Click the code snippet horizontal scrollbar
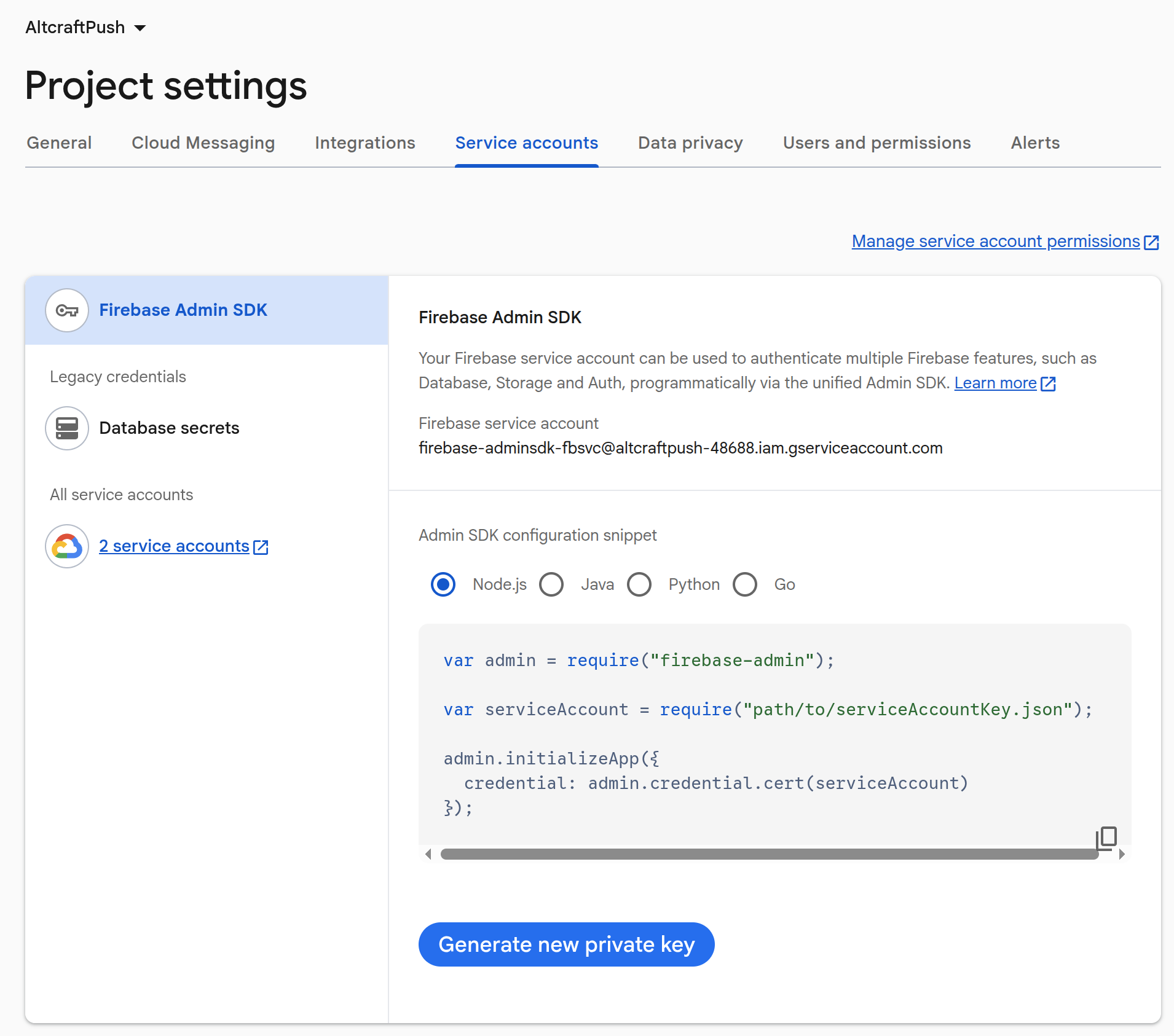The image size is (1174, 1036). tap(770, 854)
